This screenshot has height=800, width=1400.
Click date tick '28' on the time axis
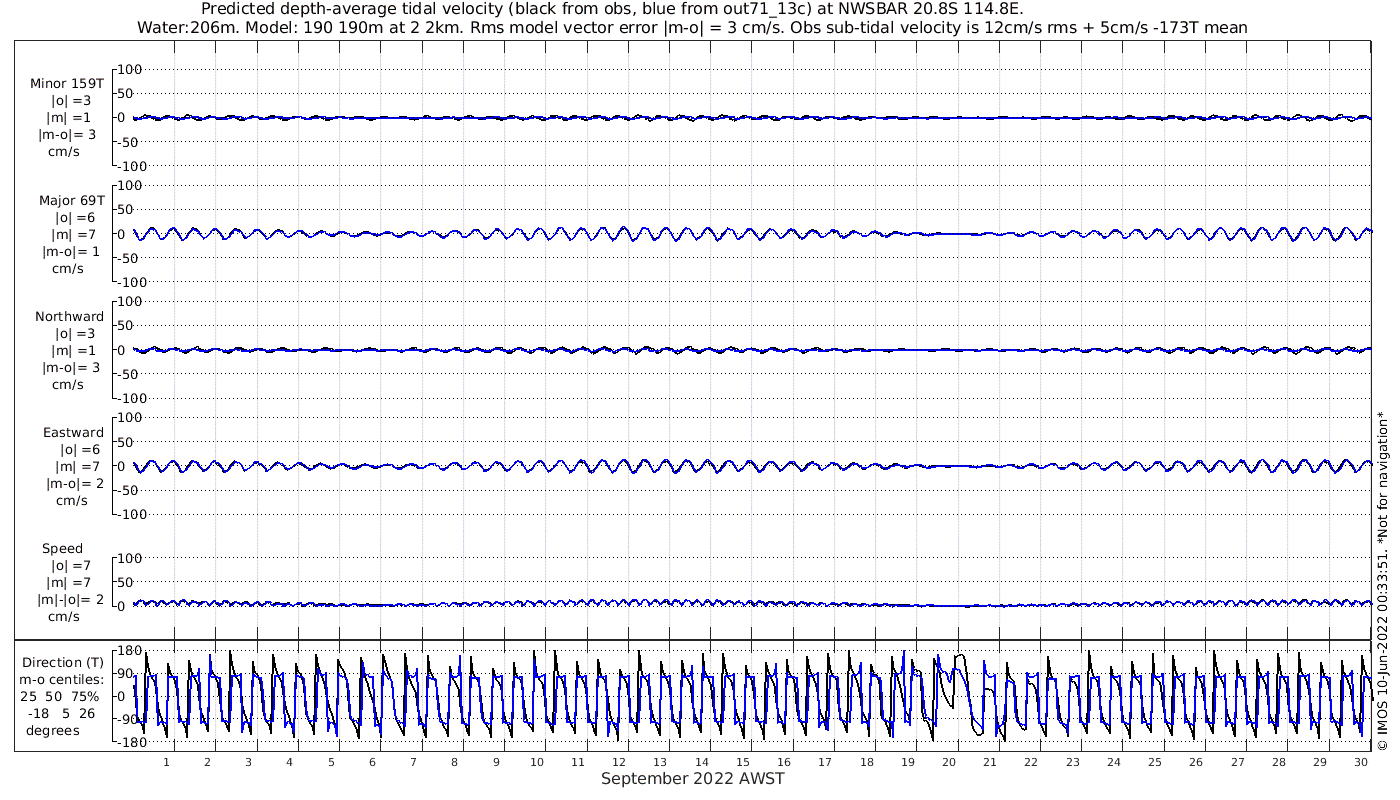pyautogui.click(x=1279, y=762)
